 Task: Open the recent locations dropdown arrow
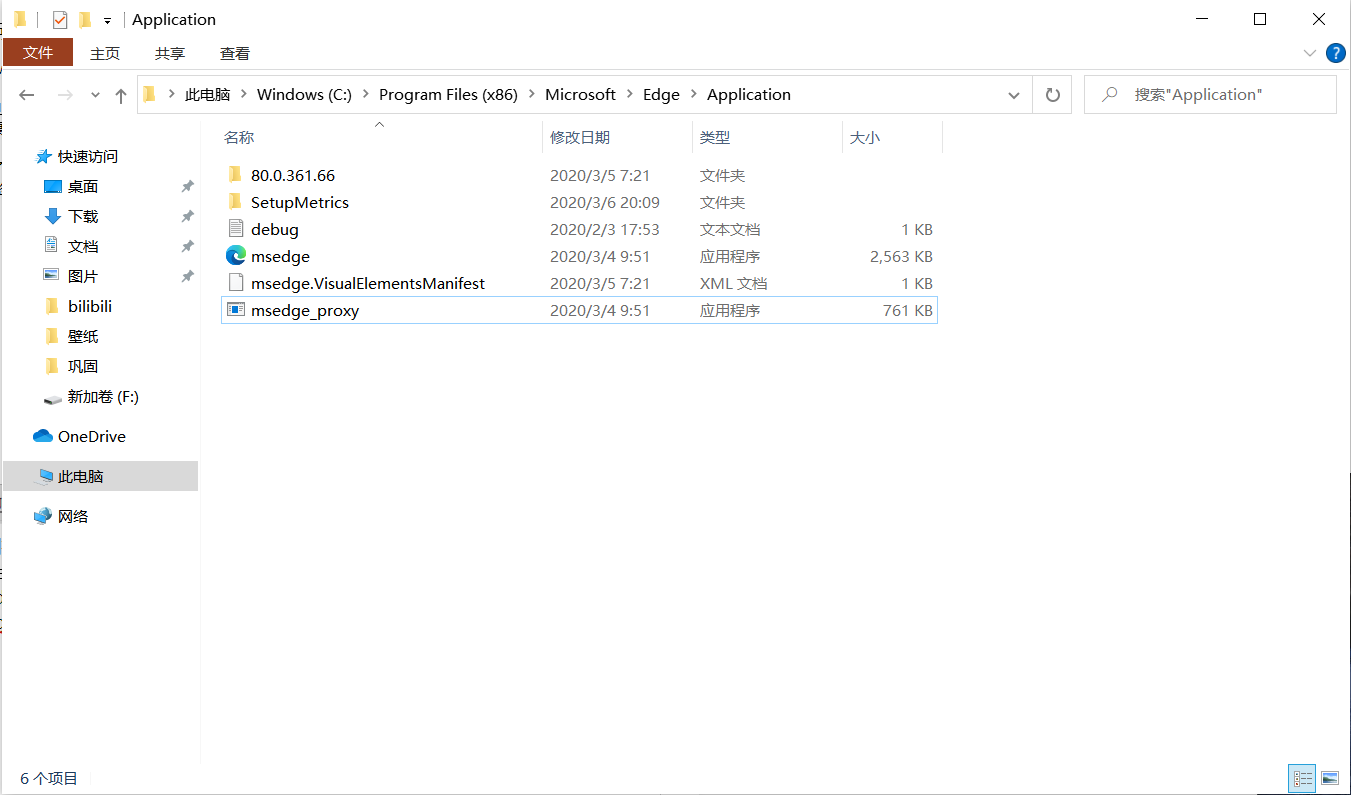point(95,95)
